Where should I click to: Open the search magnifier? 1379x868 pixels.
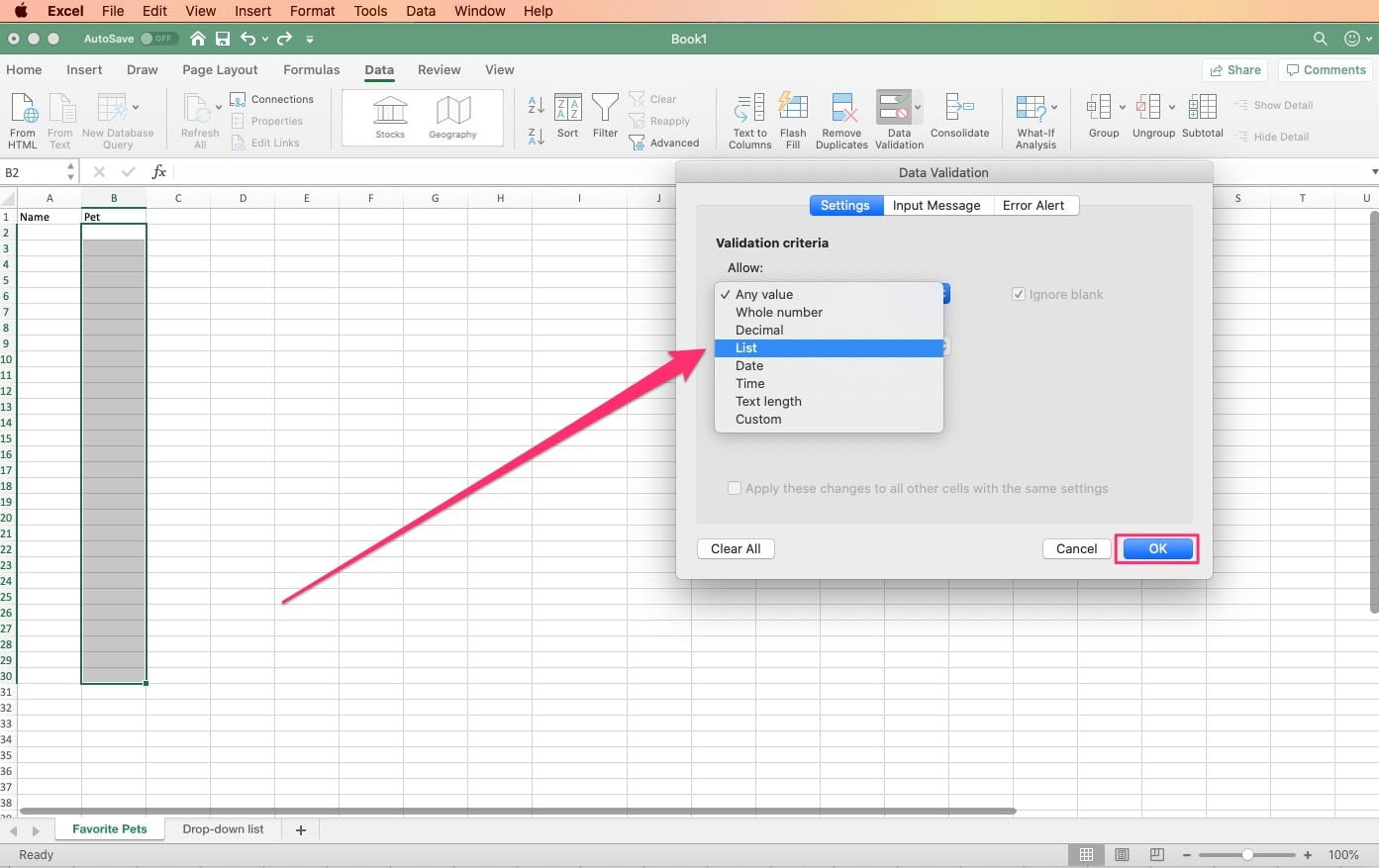pyautogui.click(x=1320, y=39)
